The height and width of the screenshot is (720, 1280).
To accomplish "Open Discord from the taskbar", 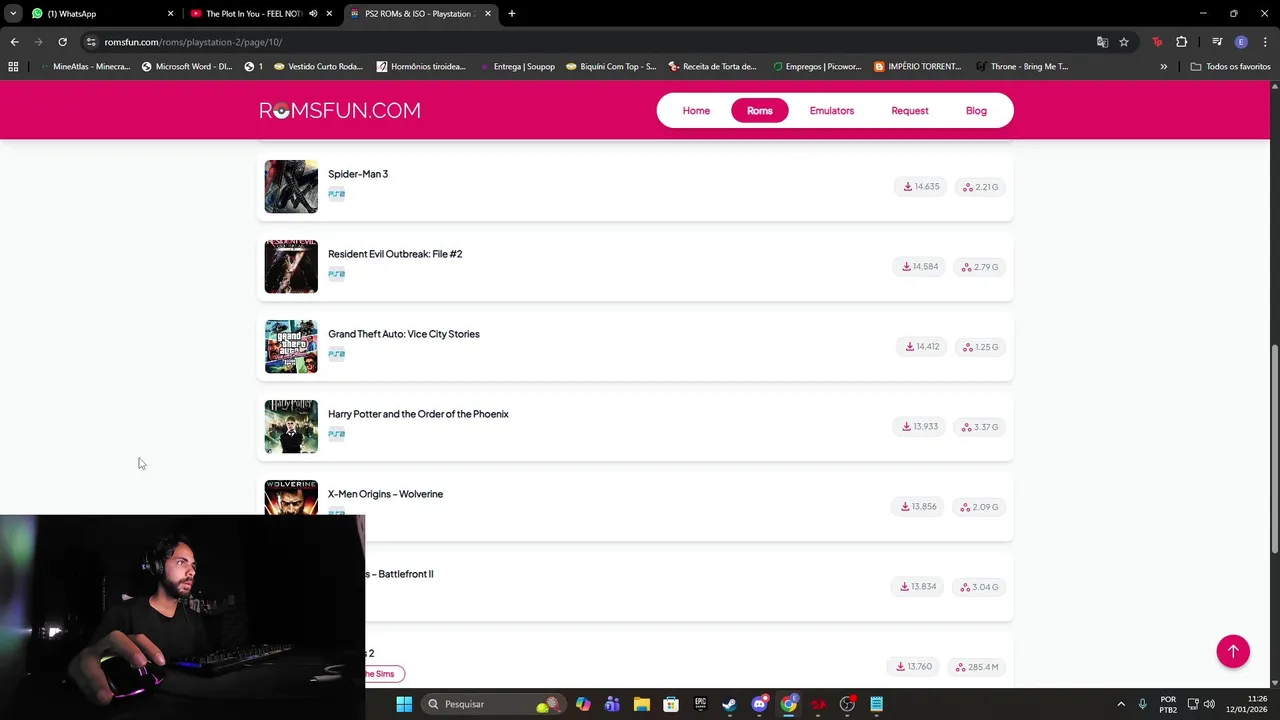I will tap(759, 704).
